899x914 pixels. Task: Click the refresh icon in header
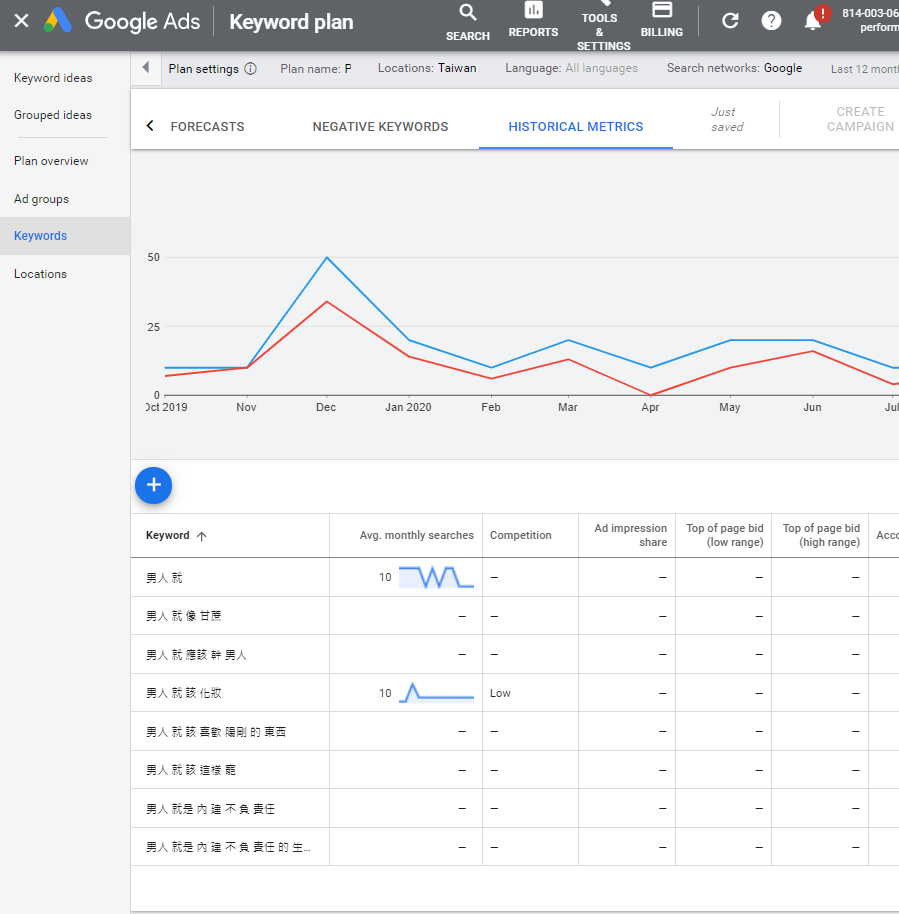(x=730, y=21)
